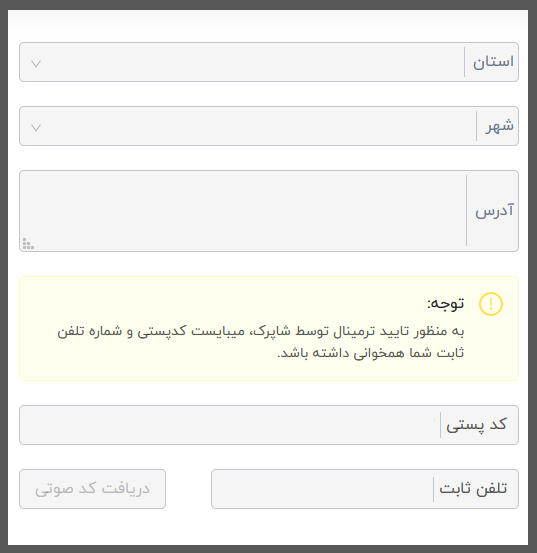Open the شهر city dropdown
The image size is (537, 553).
coord(269,126)
